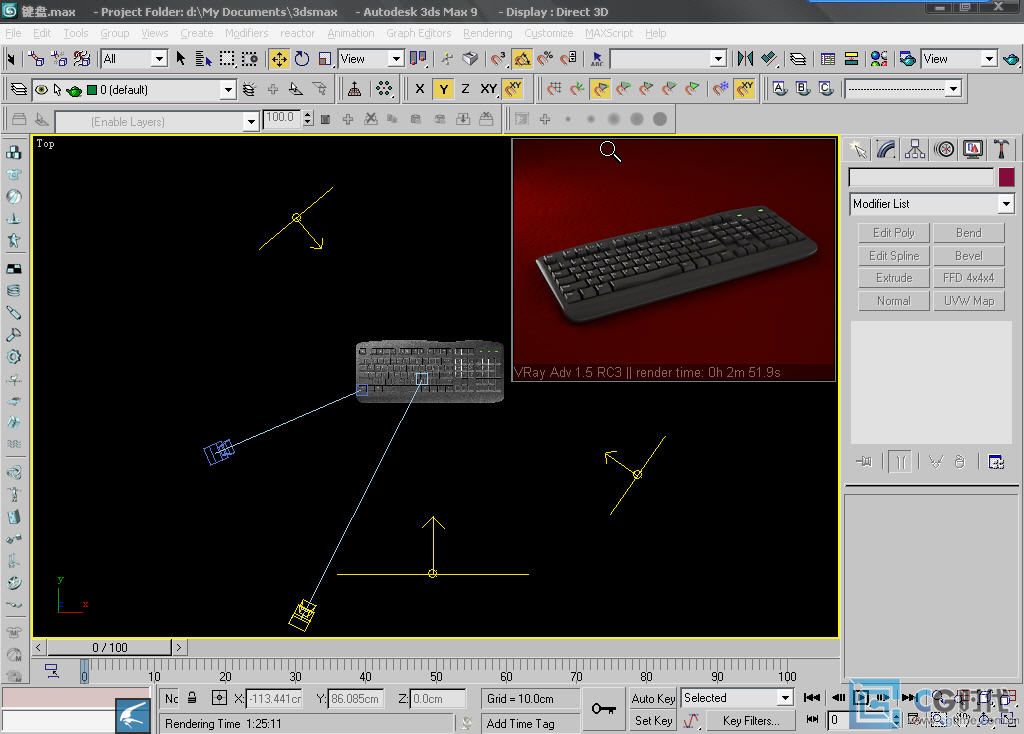1024x734 pixels.
Task: Click the object color swatch
Action: click(1006, 177)
